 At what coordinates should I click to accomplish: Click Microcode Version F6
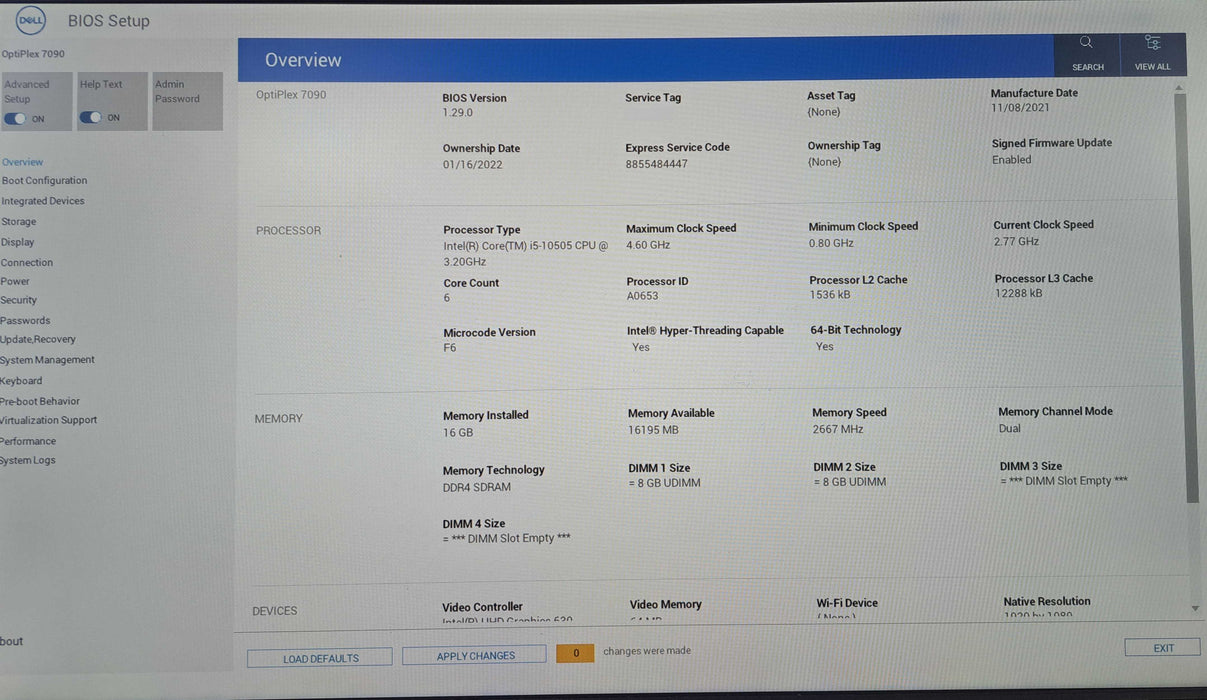450,348
